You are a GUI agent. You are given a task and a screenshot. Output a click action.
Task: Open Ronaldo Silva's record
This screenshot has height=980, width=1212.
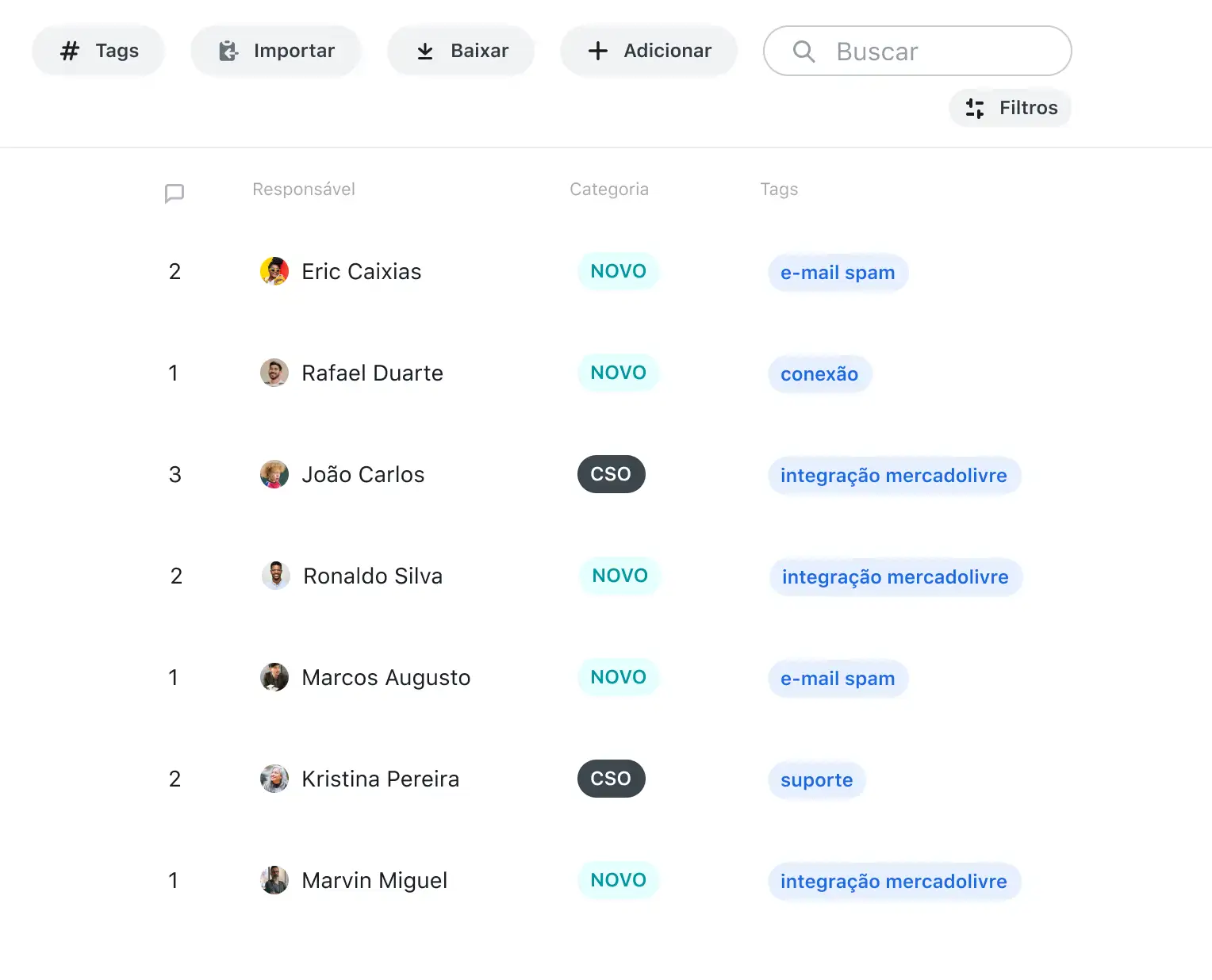373,576
